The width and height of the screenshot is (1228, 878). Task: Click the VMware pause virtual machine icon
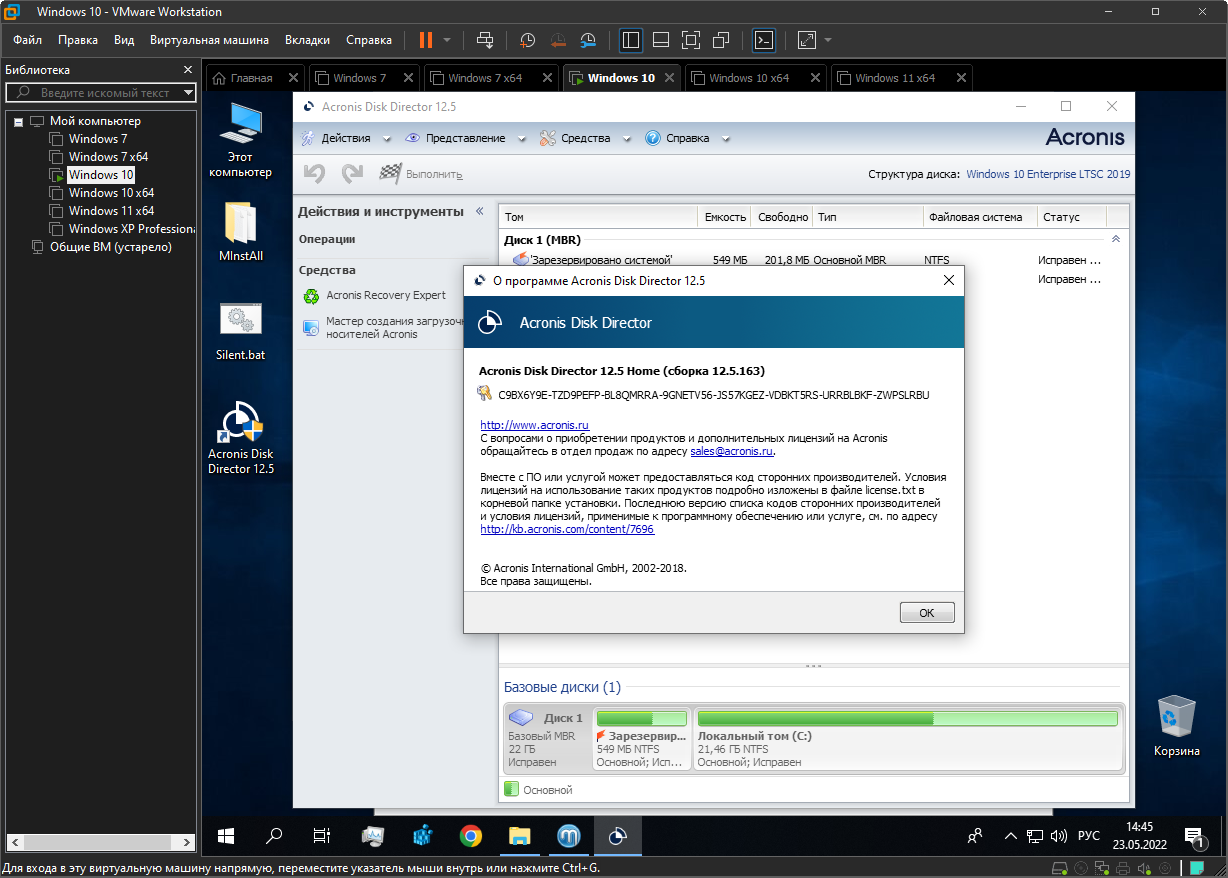click(426, 40)
